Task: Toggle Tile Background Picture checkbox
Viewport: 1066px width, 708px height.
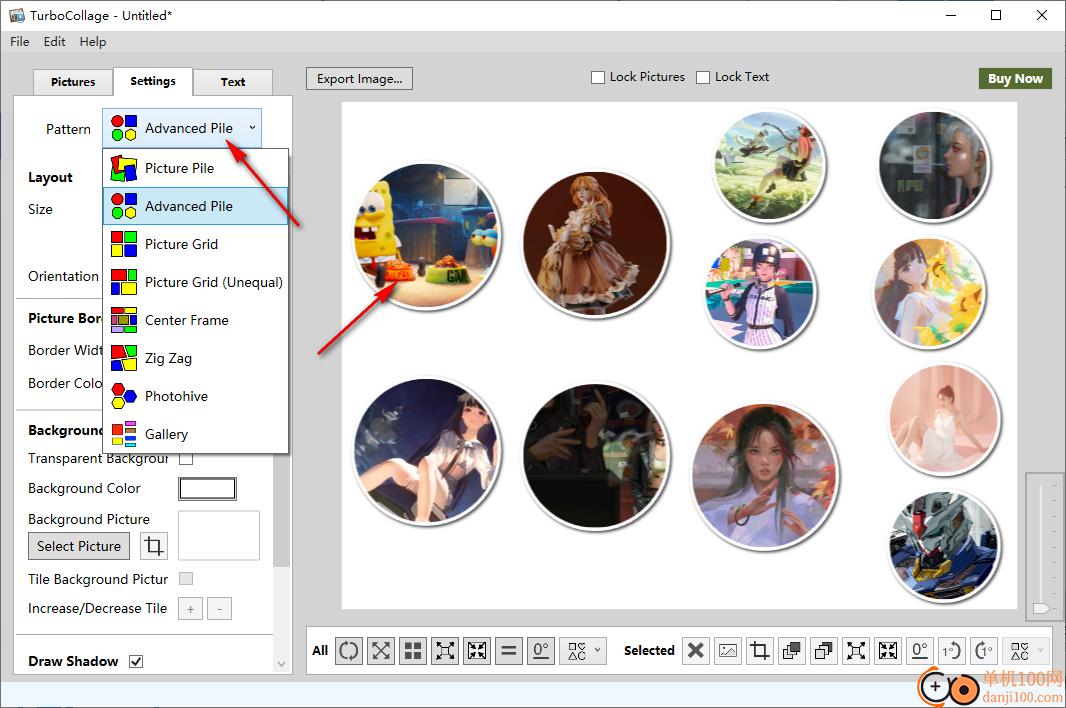Action: coord(186,579)
